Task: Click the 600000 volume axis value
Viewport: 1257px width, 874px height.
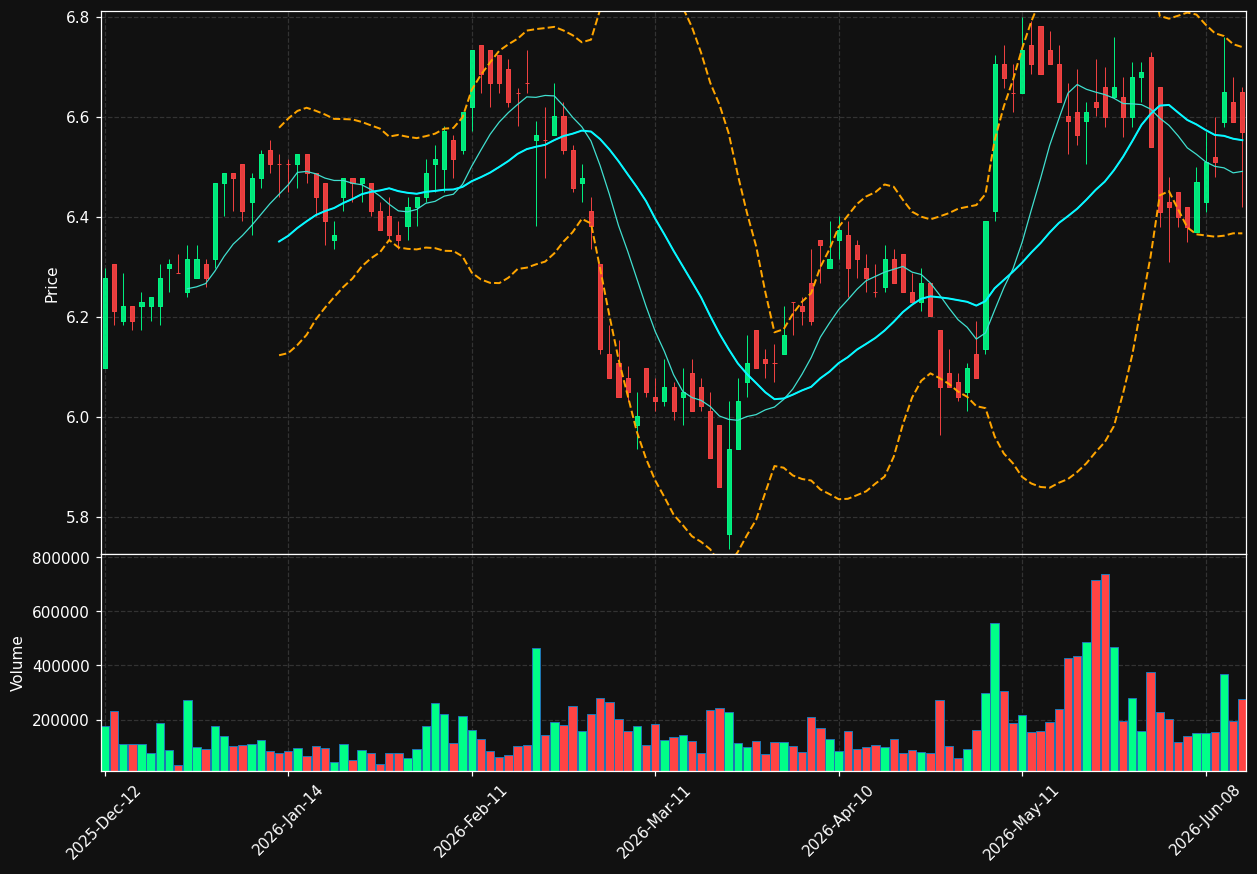Action: [x=61, y=612]
